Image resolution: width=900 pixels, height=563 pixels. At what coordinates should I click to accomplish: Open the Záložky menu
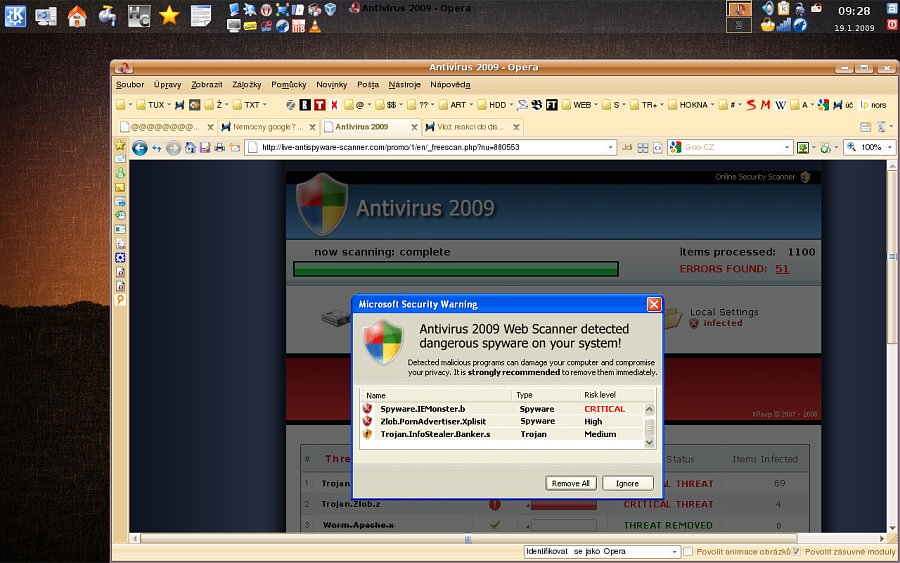click(247, 84)
